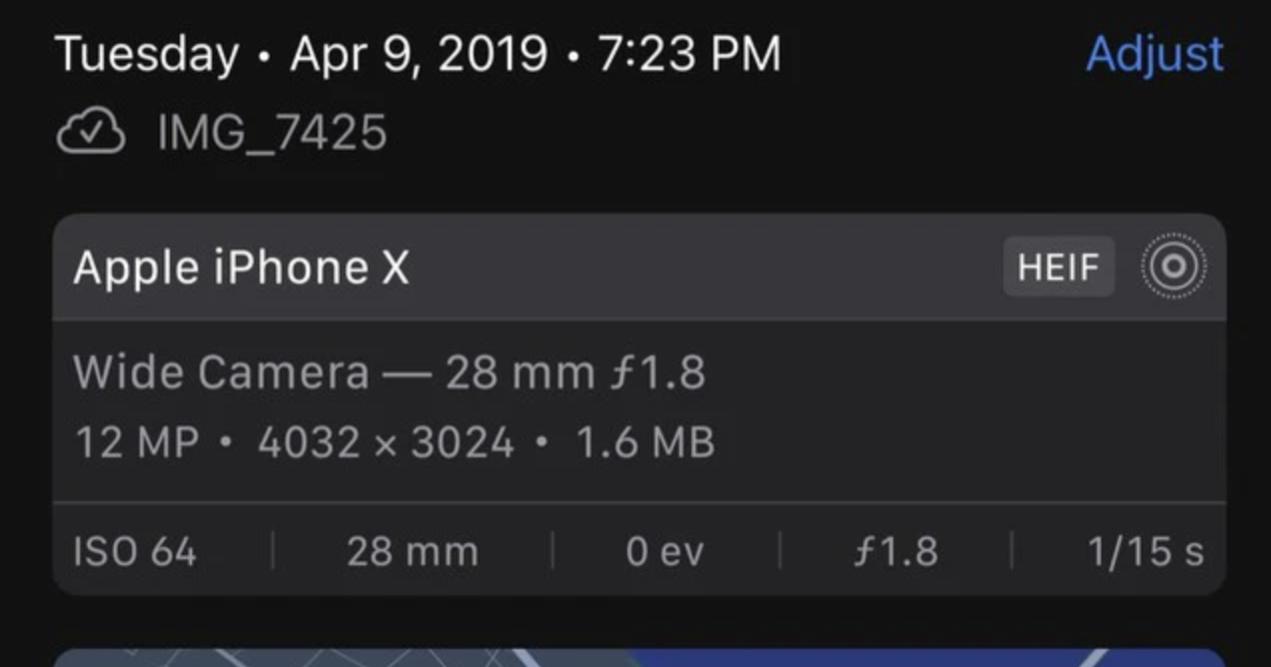
Task: Click the 4032 × 3024 resolution text
Action: (x=386, y=442)
